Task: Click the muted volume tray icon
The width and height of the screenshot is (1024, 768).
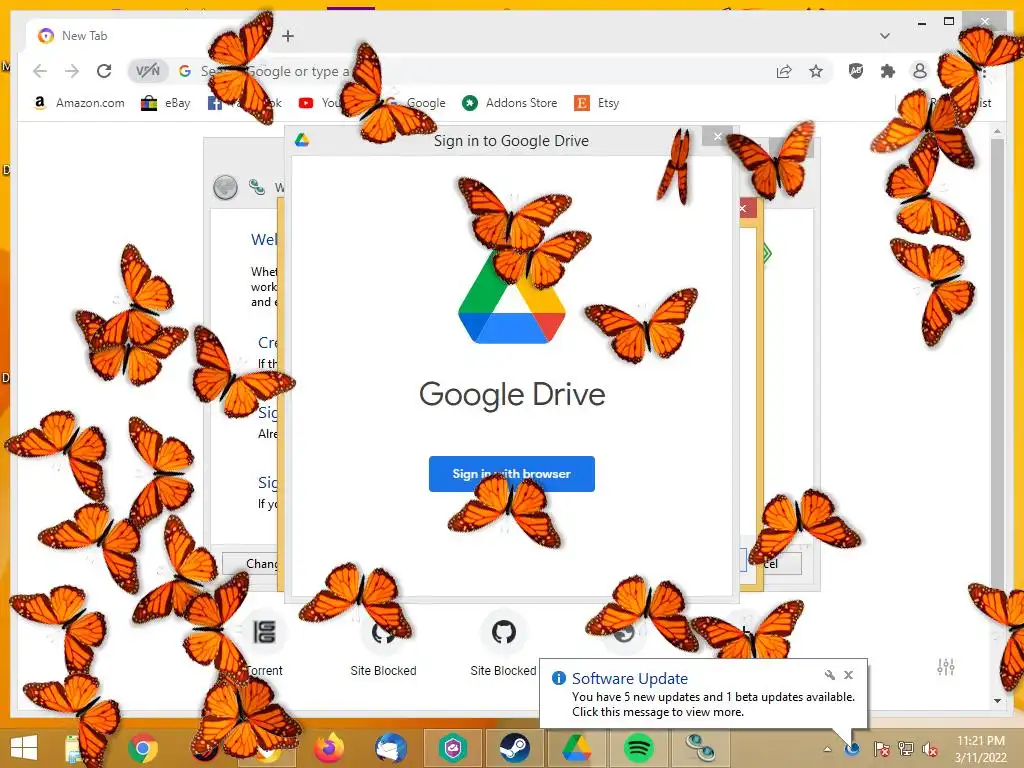Action: tap(930, 749)
